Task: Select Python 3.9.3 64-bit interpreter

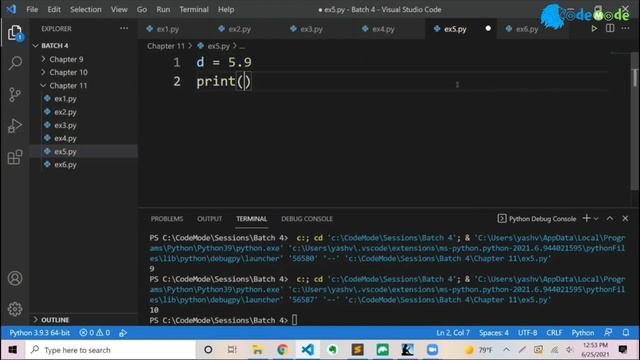Action: [40, 333]
